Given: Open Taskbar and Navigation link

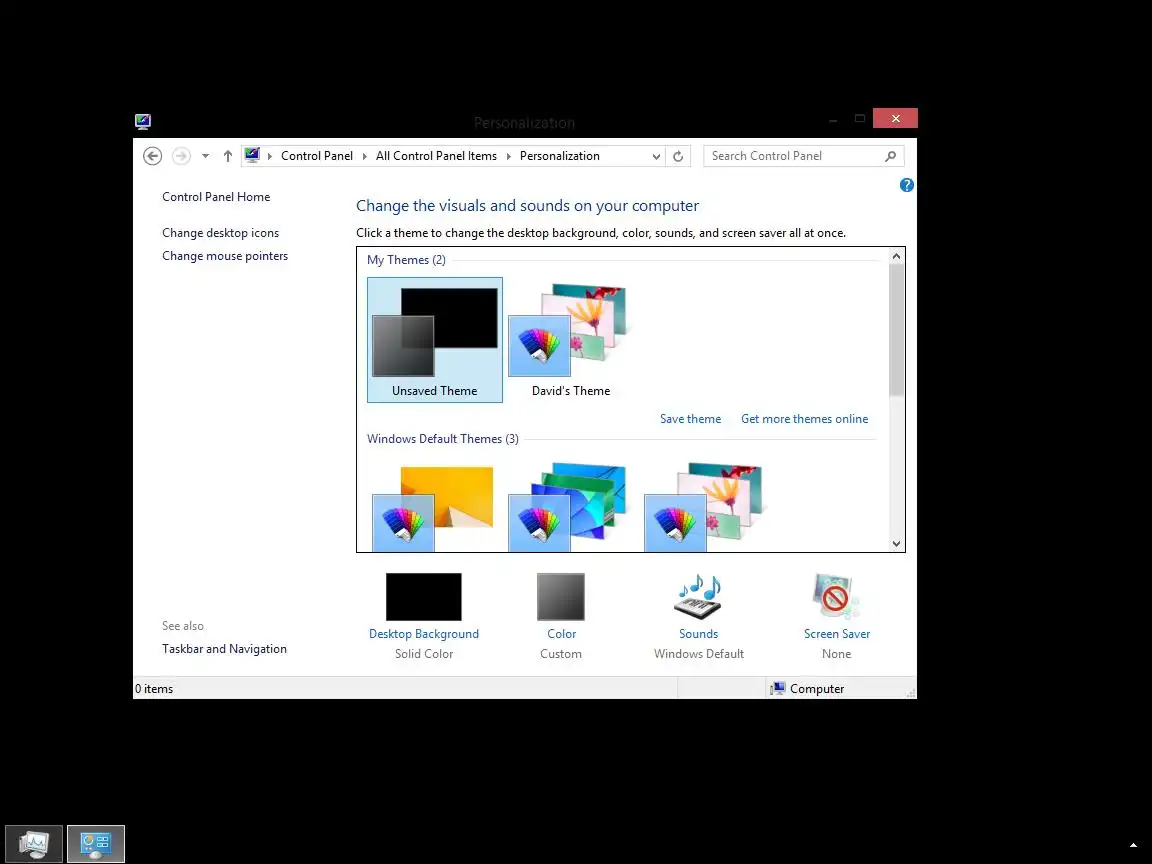Looking at the screenshot, I should coord(224,649).
